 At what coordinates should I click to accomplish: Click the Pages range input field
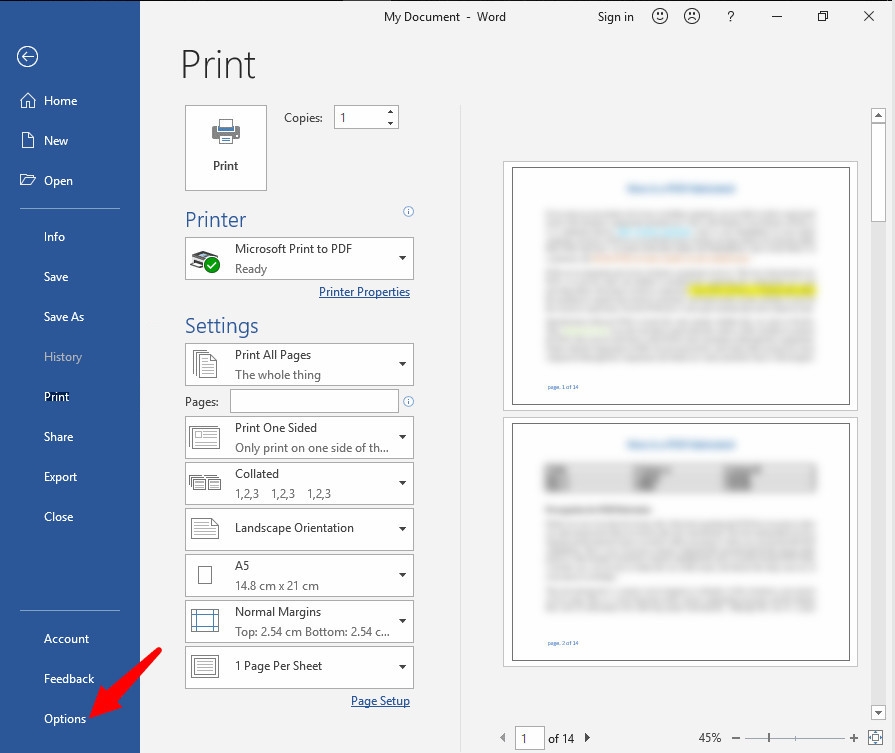(x=314, y=401)
